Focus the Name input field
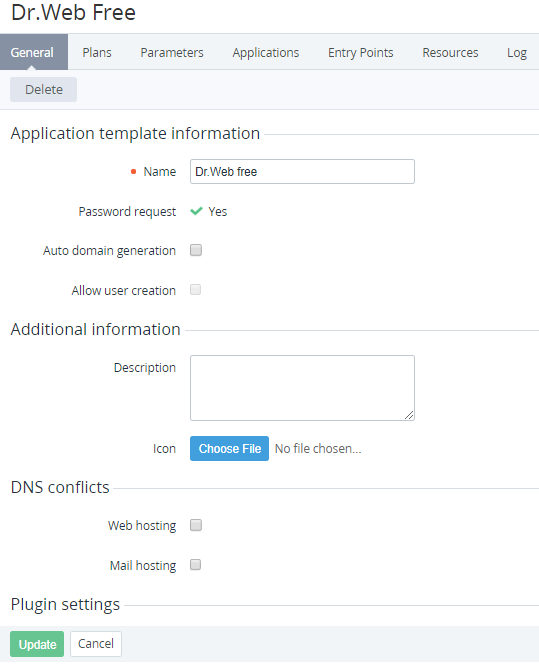The image size is (539, 667). pyautogui.click(x=302, y=171)
